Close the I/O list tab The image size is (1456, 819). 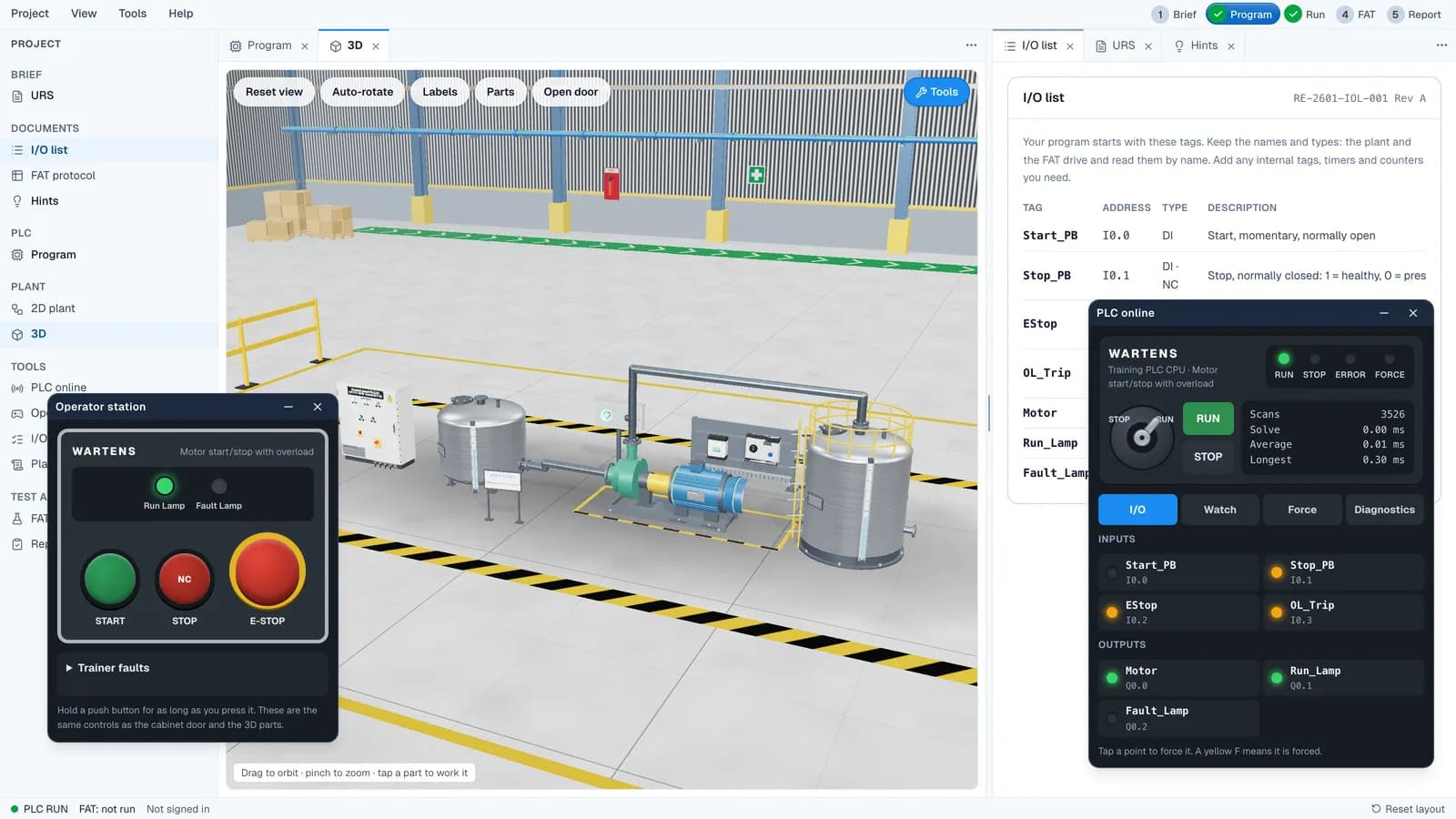pyautogui.click(x=1070, y=46)
